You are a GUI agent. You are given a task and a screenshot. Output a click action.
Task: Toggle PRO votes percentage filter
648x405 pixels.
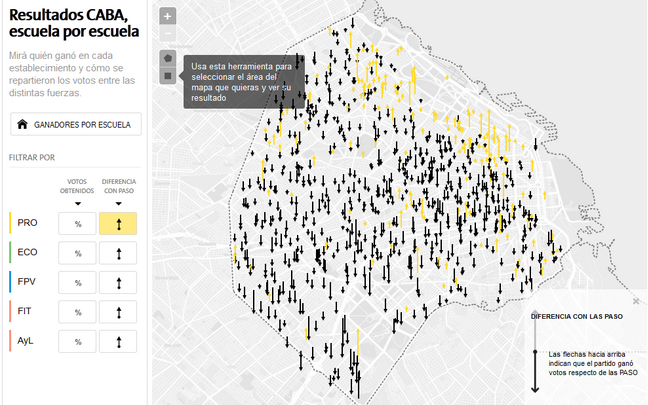click(77, 224)
